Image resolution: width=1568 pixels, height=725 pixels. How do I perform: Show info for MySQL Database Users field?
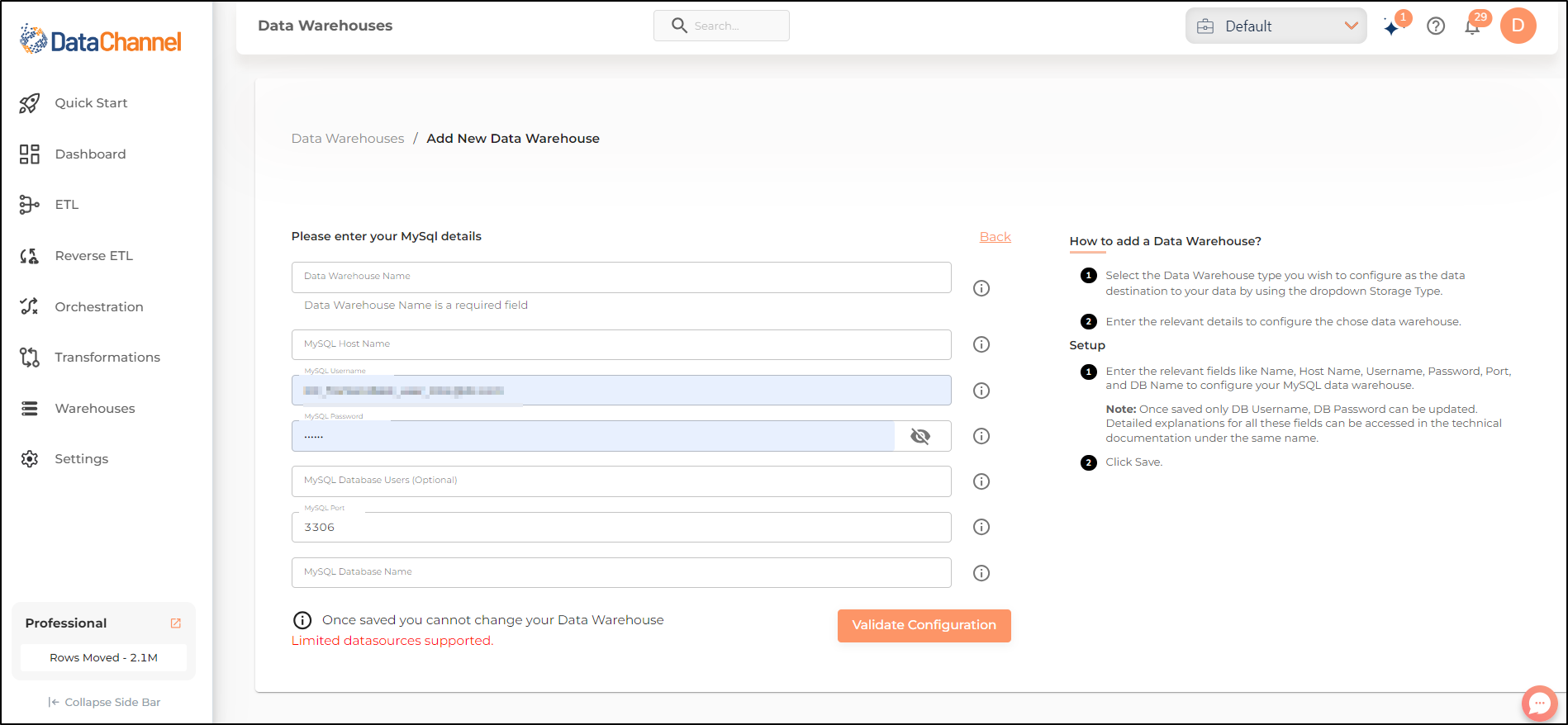point(981,481)
